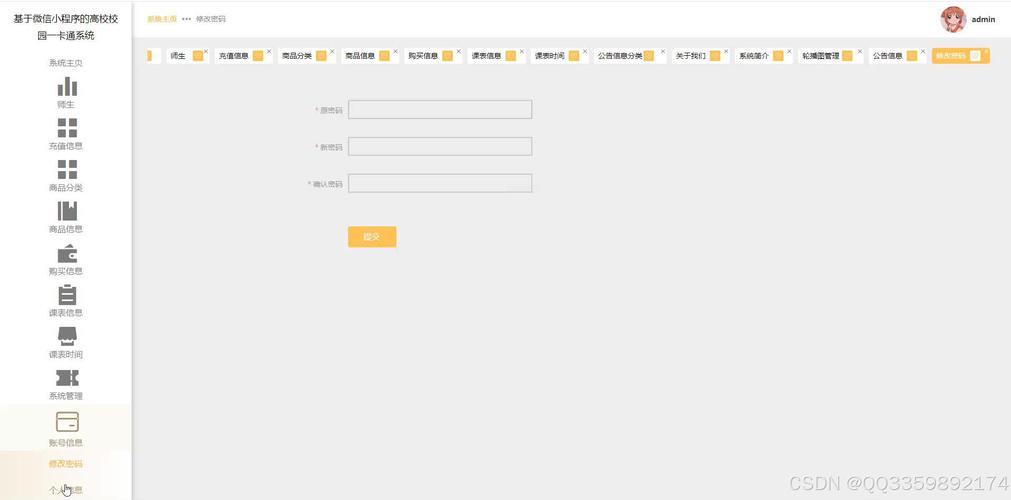Image resolution: width=1011 pixels, height=500 pixels.
Task: Click the yellow icon in 课表时间 tab
Action: (x=574, y=56)
